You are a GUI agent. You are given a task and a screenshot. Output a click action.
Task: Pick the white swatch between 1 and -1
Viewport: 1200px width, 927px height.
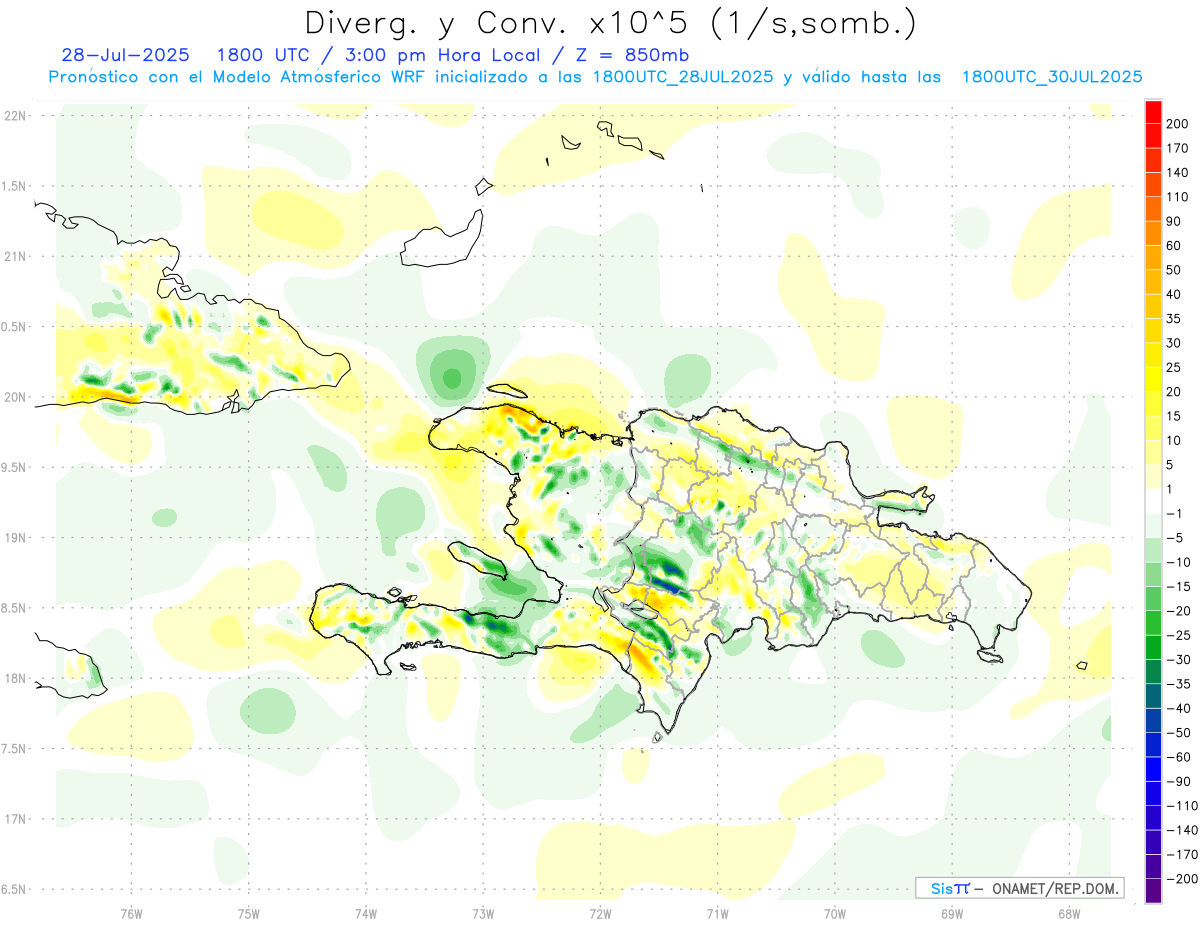(1153, 501)
